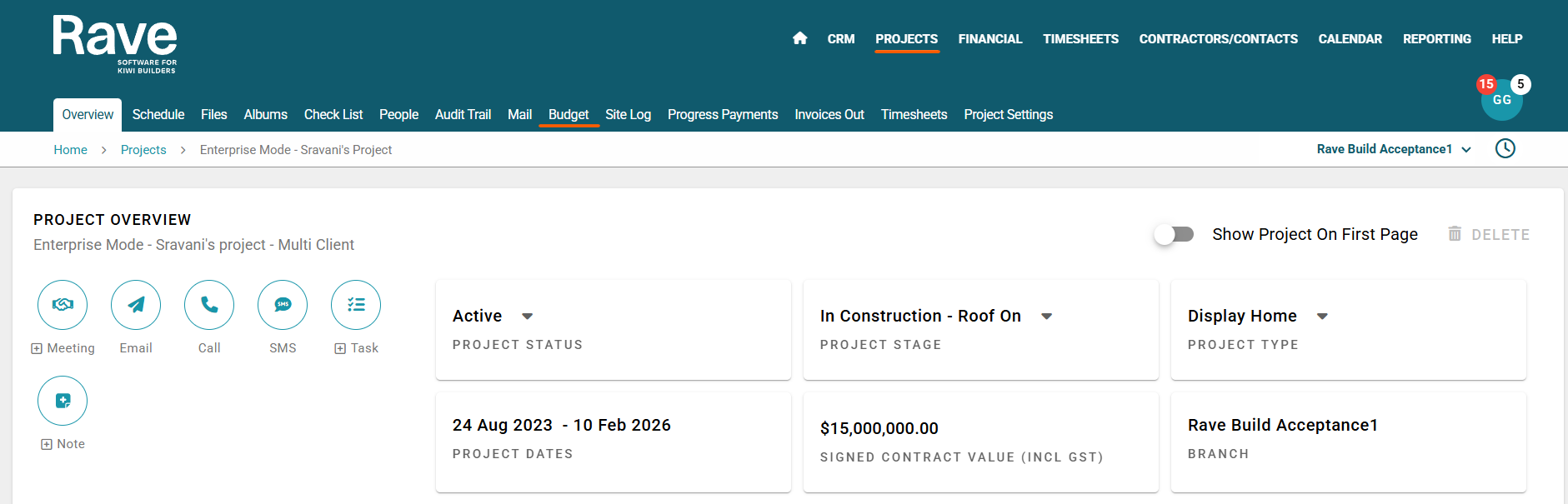Click the Call phone icon
The width and height of the screenshot is (1568, 504).
pos(209,305)
